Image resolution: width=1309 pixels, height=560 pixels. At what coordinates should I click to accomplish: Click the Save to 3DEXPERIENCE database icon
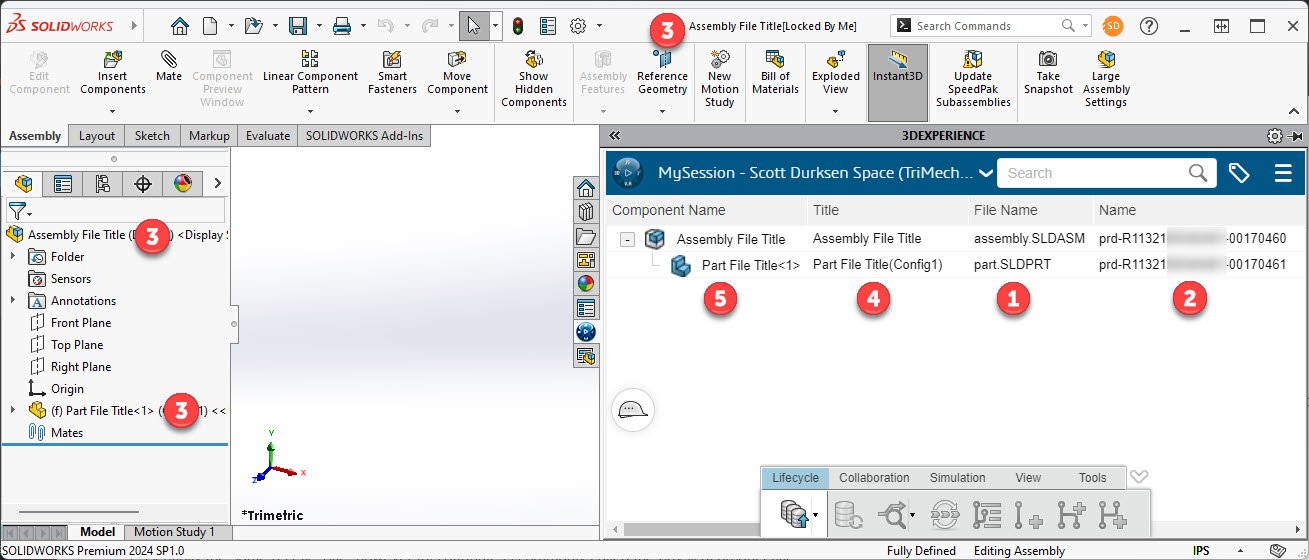tap(795, 514)
